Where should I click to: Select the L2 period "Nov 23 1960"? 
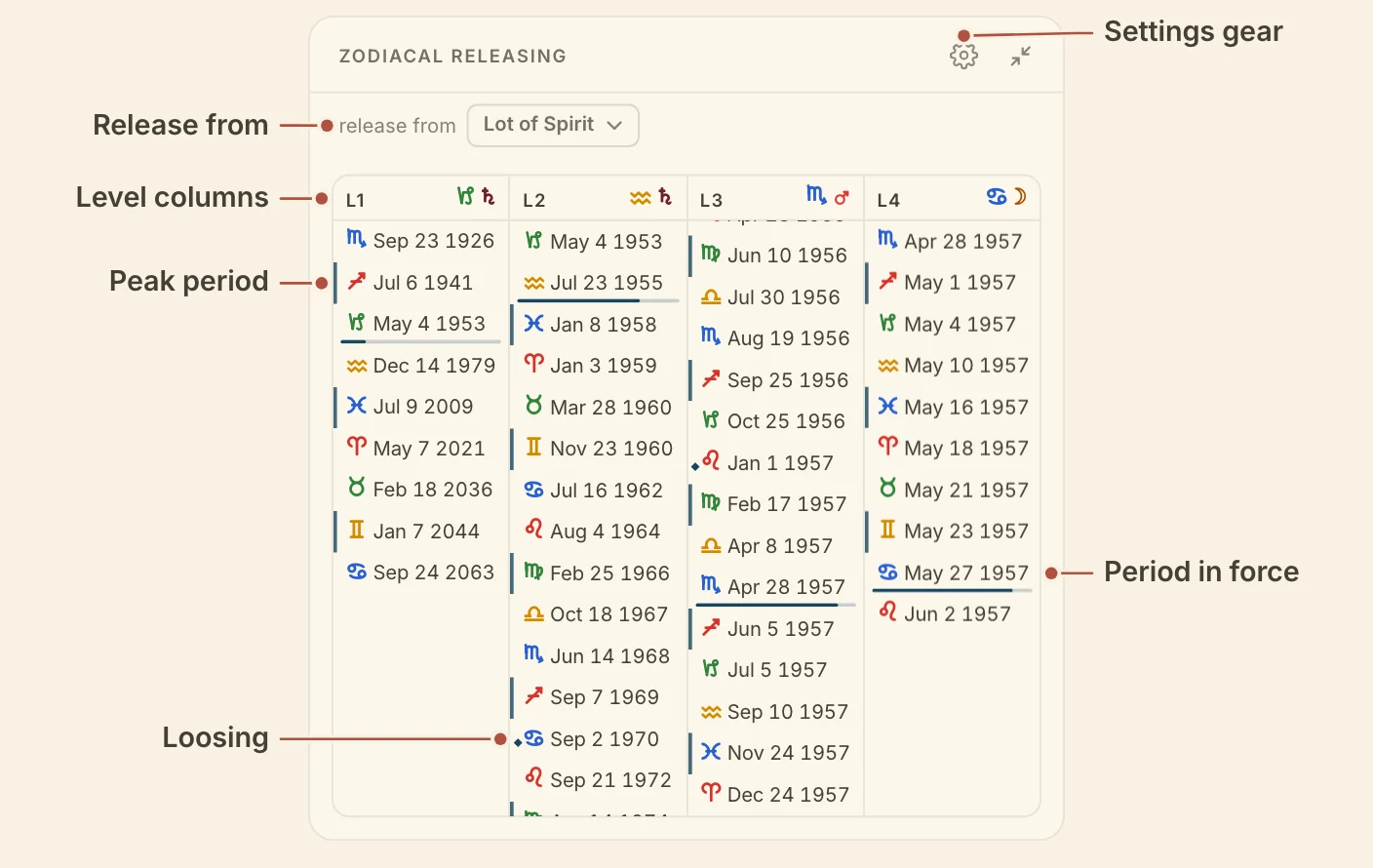[598, 448]
